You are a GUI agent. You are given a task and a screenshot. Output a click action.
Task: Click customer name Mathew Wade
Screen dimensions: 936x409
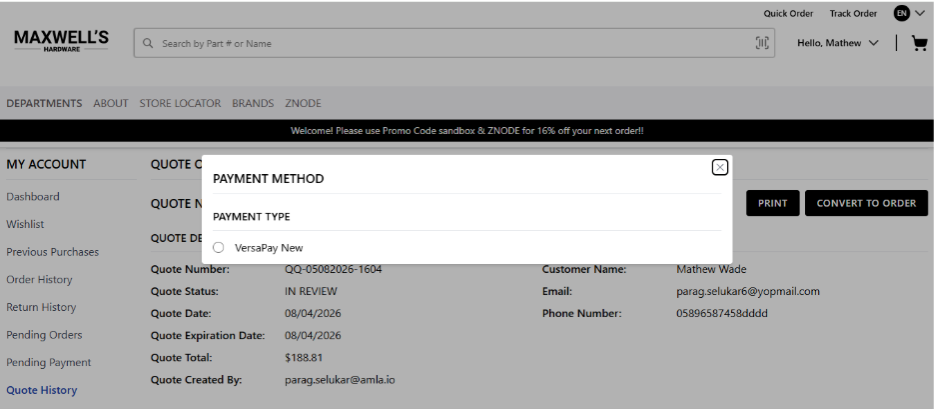[711, 269]
